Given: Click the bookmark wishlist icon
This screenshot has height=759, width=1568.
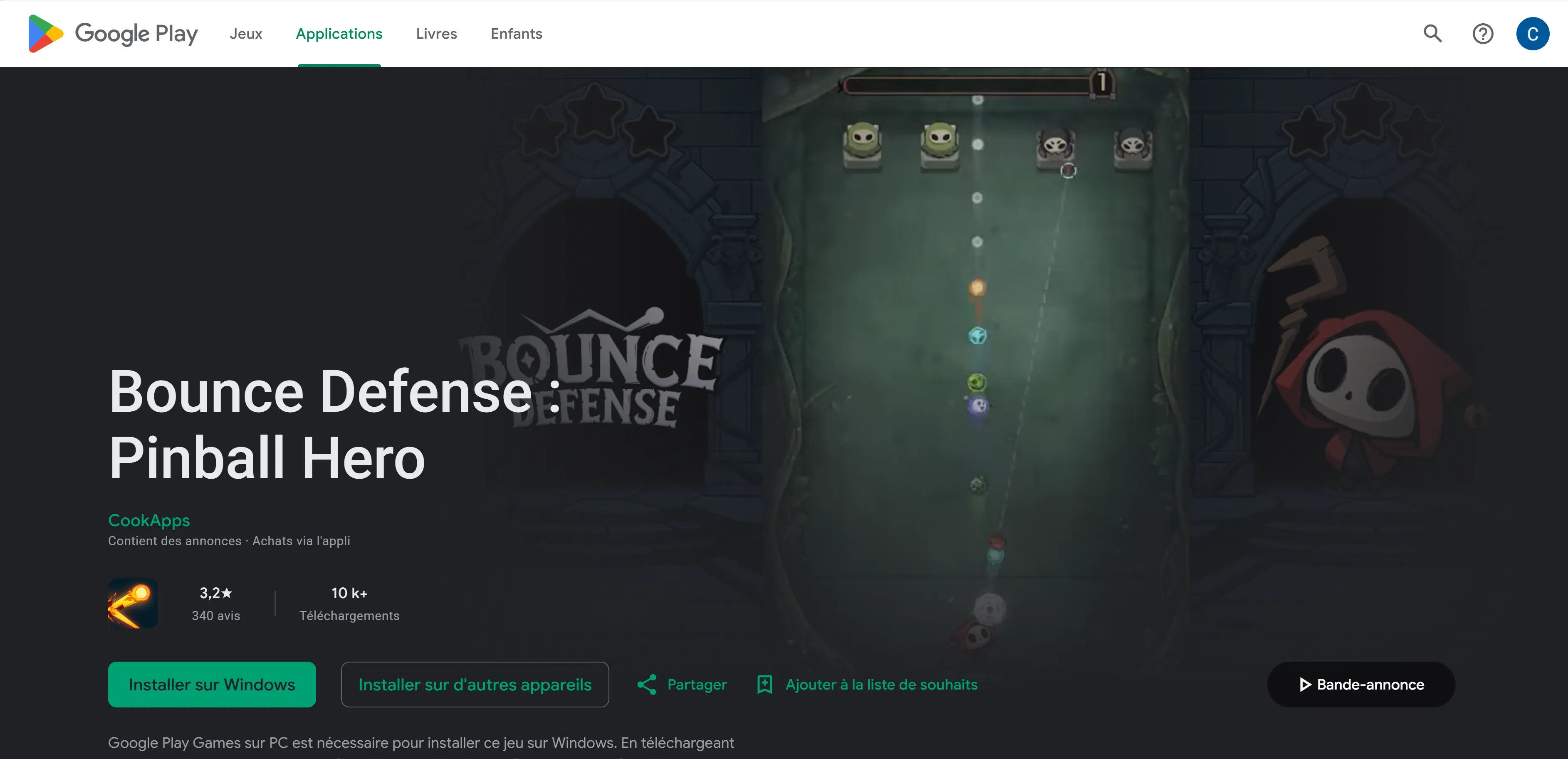Looking at the screenshot, I should (x=764, y=684).
